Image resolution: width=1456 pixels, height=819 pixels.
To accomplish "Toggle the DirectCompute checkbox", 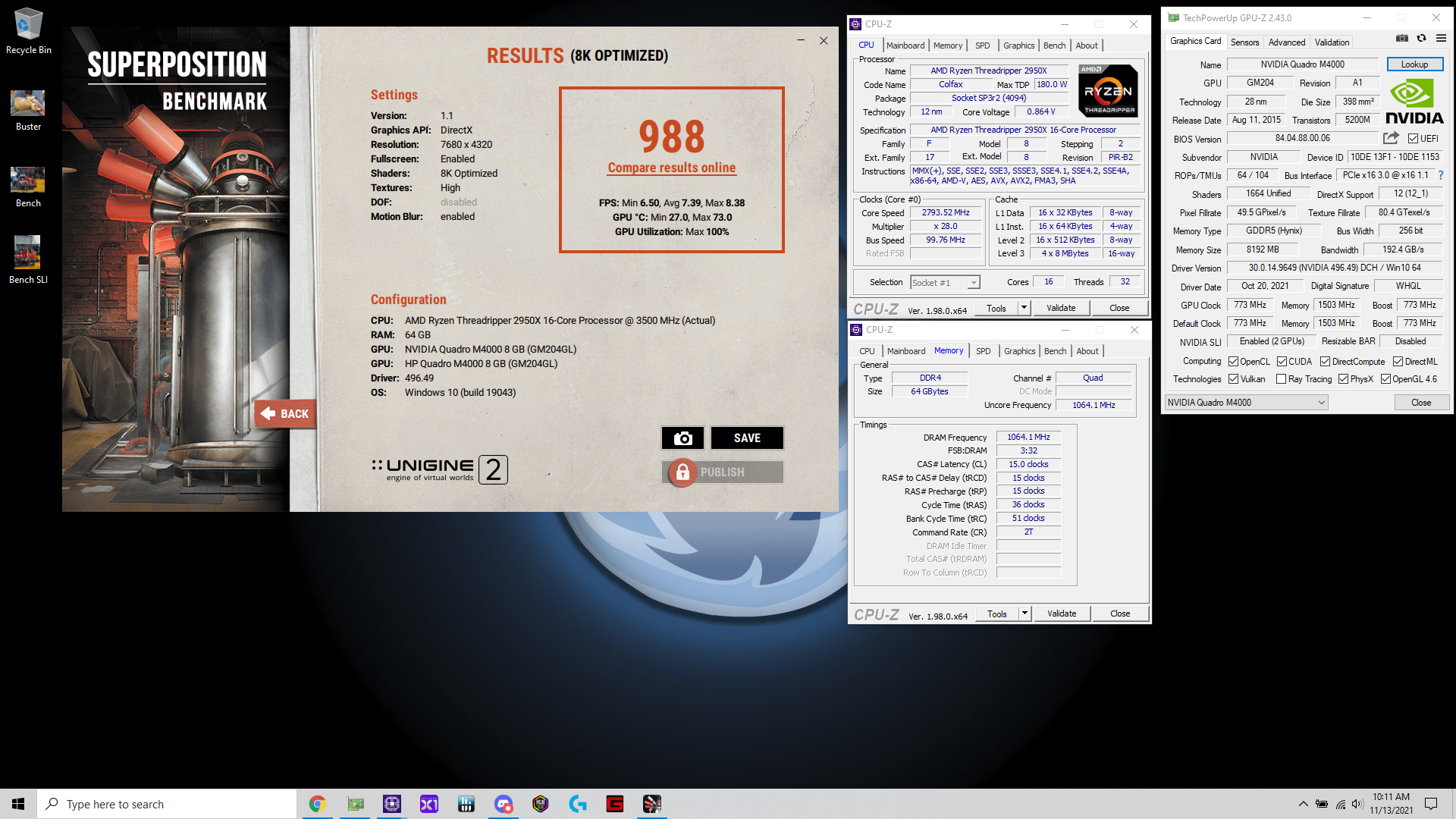I will click(1325, 362).
